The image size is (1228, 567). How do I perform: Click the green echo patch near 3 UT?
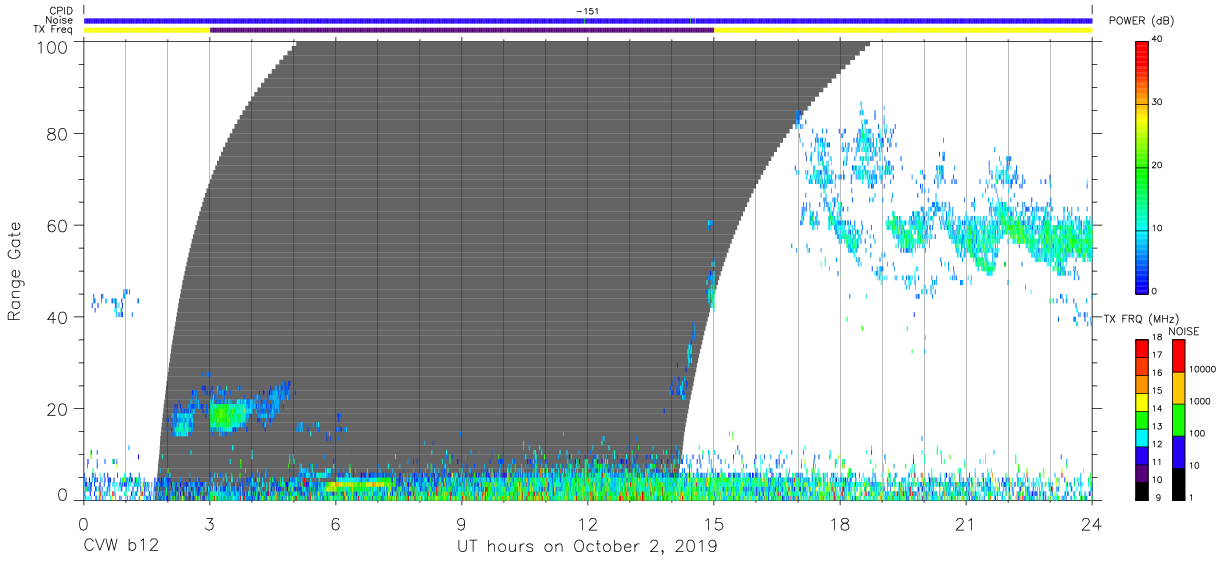(228, 414)
